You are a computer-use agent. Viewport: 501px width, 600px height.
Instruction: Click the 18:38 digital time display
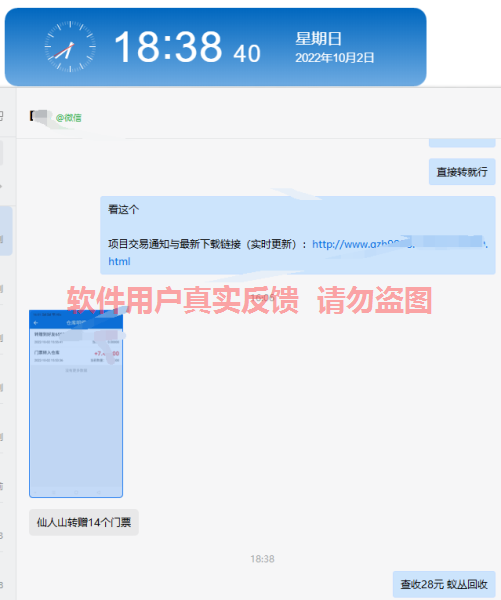click(x=168, y=47)
